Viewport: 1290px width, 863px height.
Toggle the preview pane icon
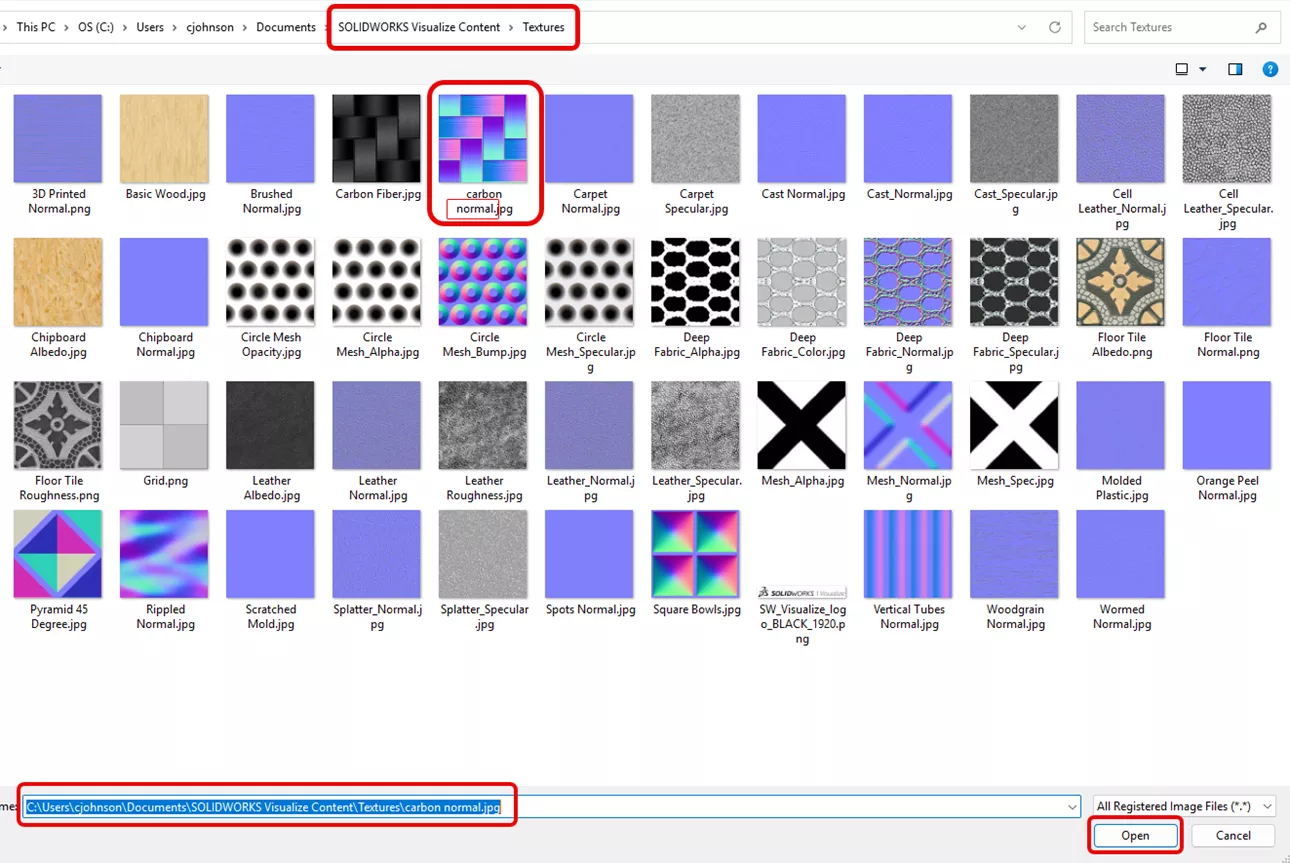coord(1235,69)
